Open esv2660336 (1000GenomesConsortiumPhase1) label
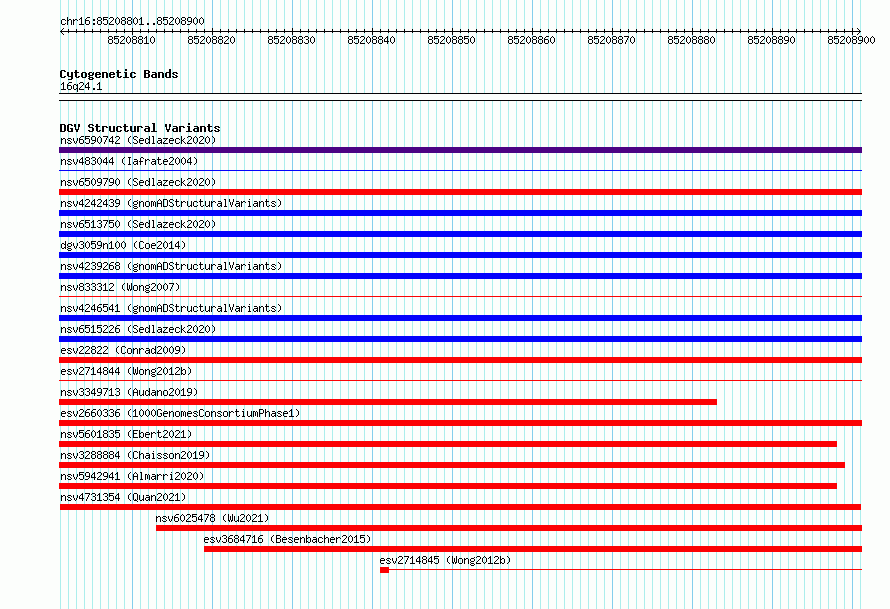The image size is (890, 609). tap(180, 413)
